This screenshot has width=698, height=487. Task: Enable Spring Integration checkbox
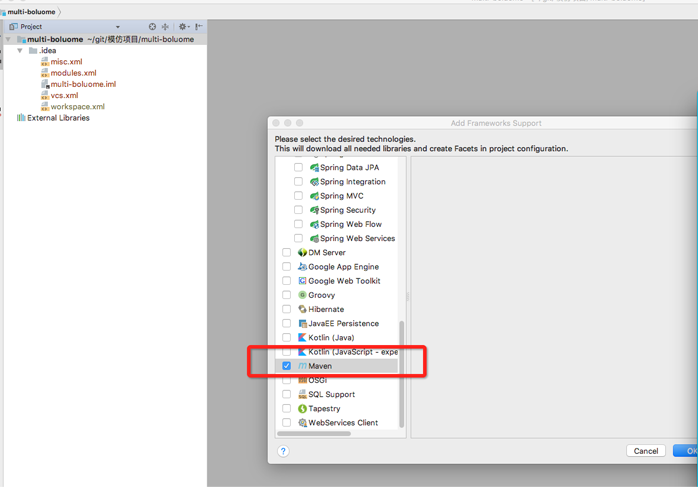[298, 182]
